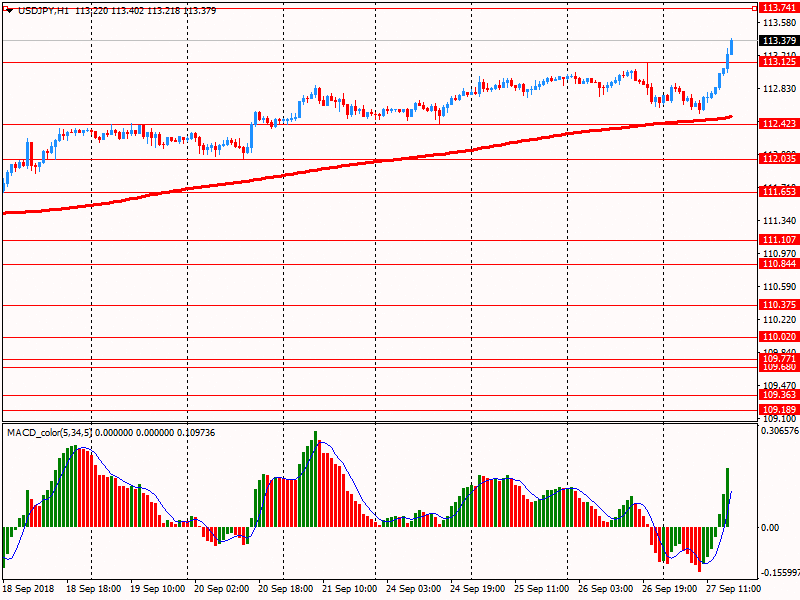Click the MACD scale zero value 0.00

pyautogui.click(x=770, y=528)
